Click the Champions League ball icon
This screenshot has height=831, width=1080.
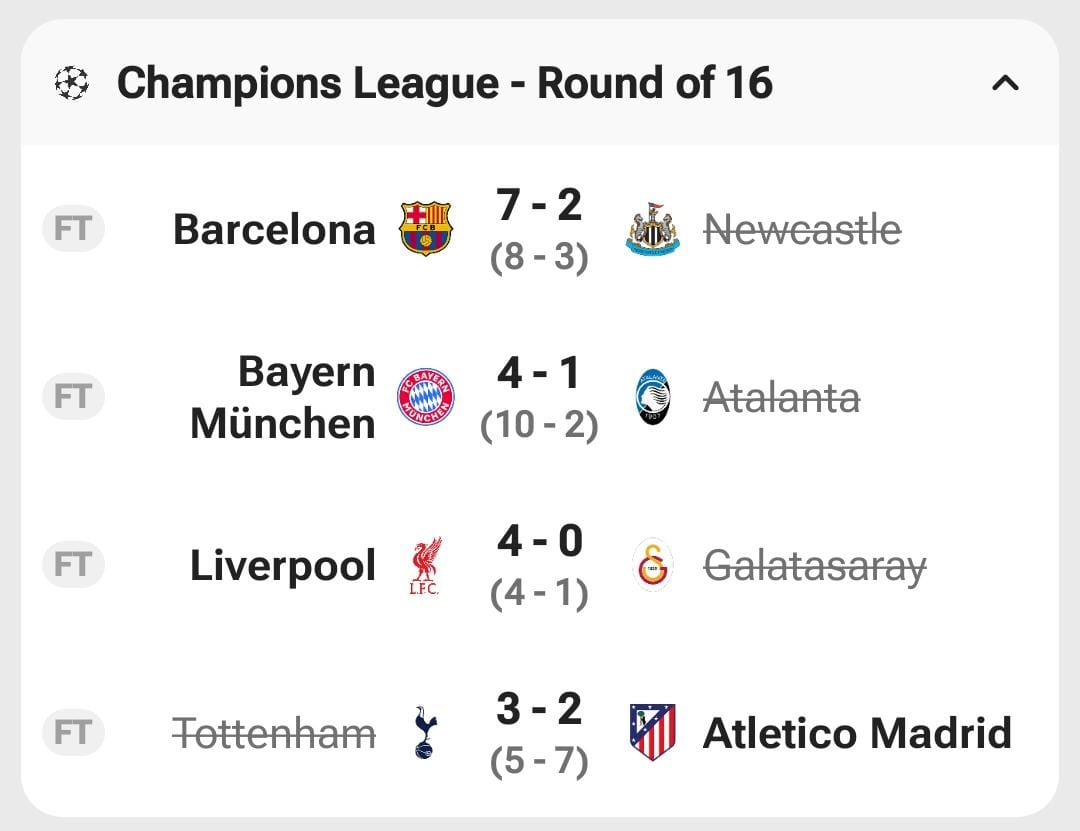point(71,83)
